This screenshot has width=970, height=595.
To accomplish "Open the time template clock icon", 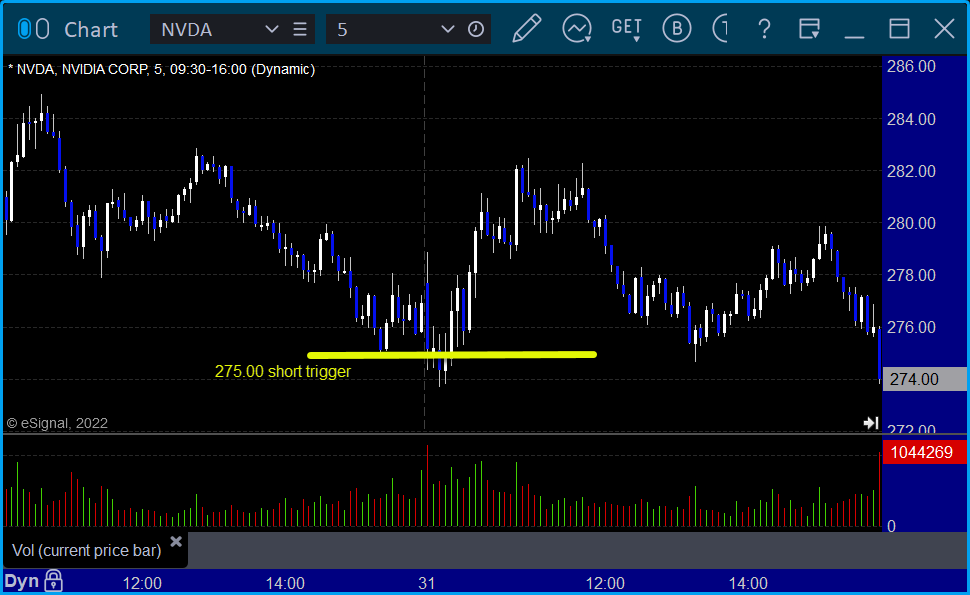I will pyautogui.click(x=476, y=29).
